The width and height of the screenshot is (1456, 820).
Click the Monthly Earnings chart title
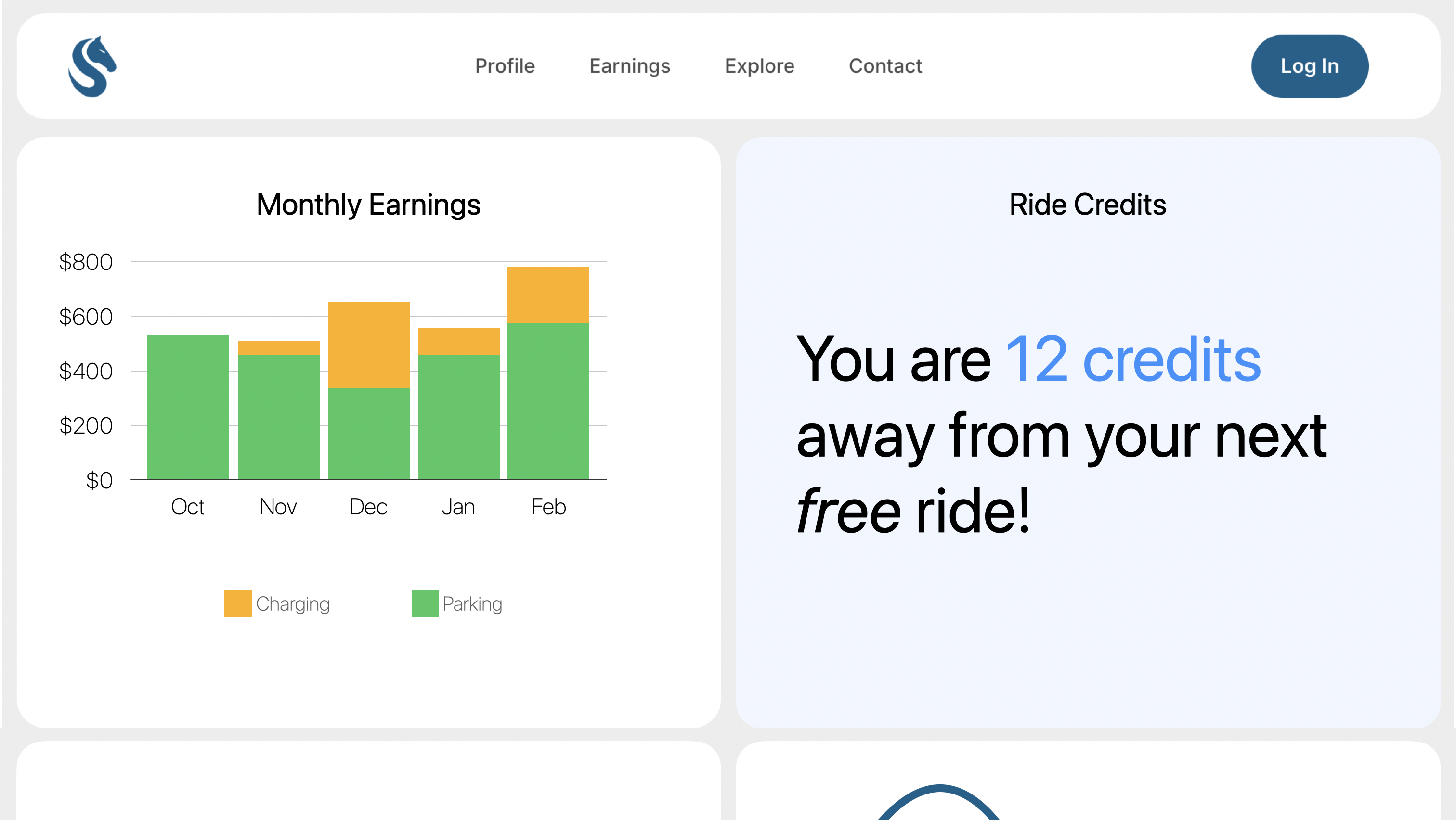click(x=368, y=205)
